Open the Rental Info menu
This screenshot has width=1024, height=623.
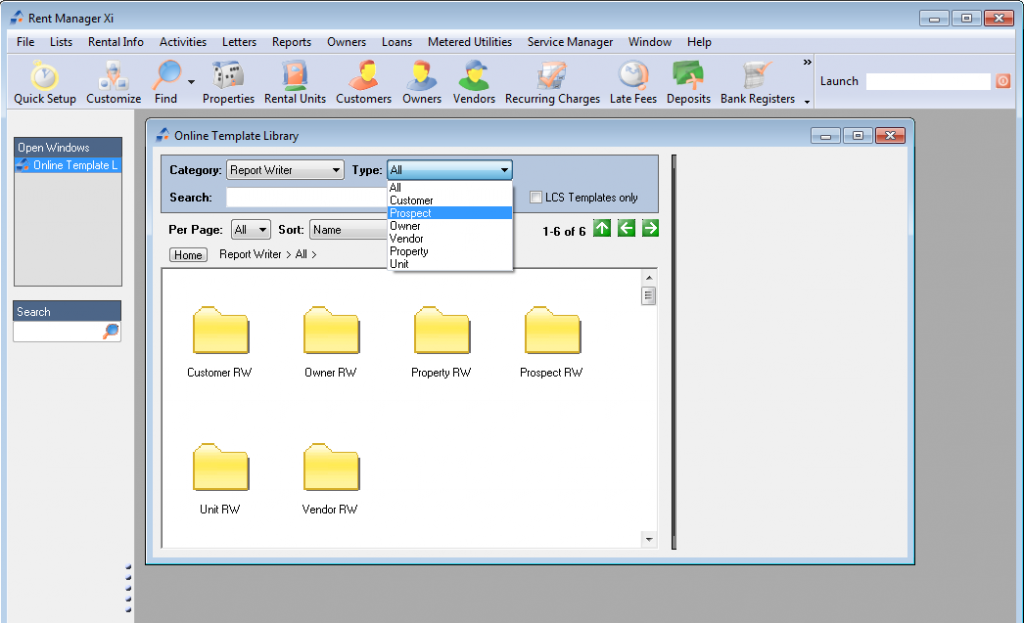pos(116,42)
